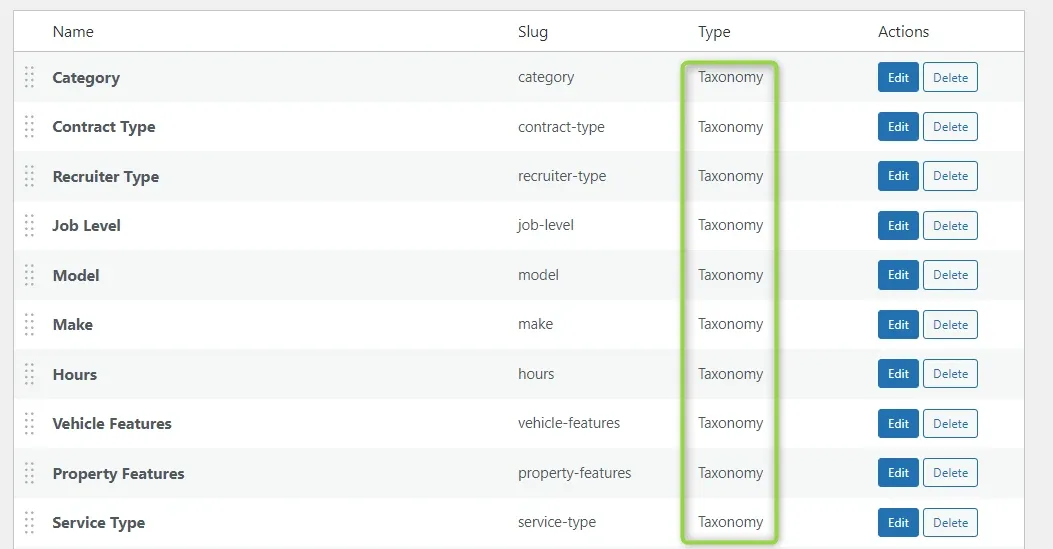Image resolution: width=1053 pixels, height=549 pixels.
Task: Click the Type column header
Action: pos(714,32)
